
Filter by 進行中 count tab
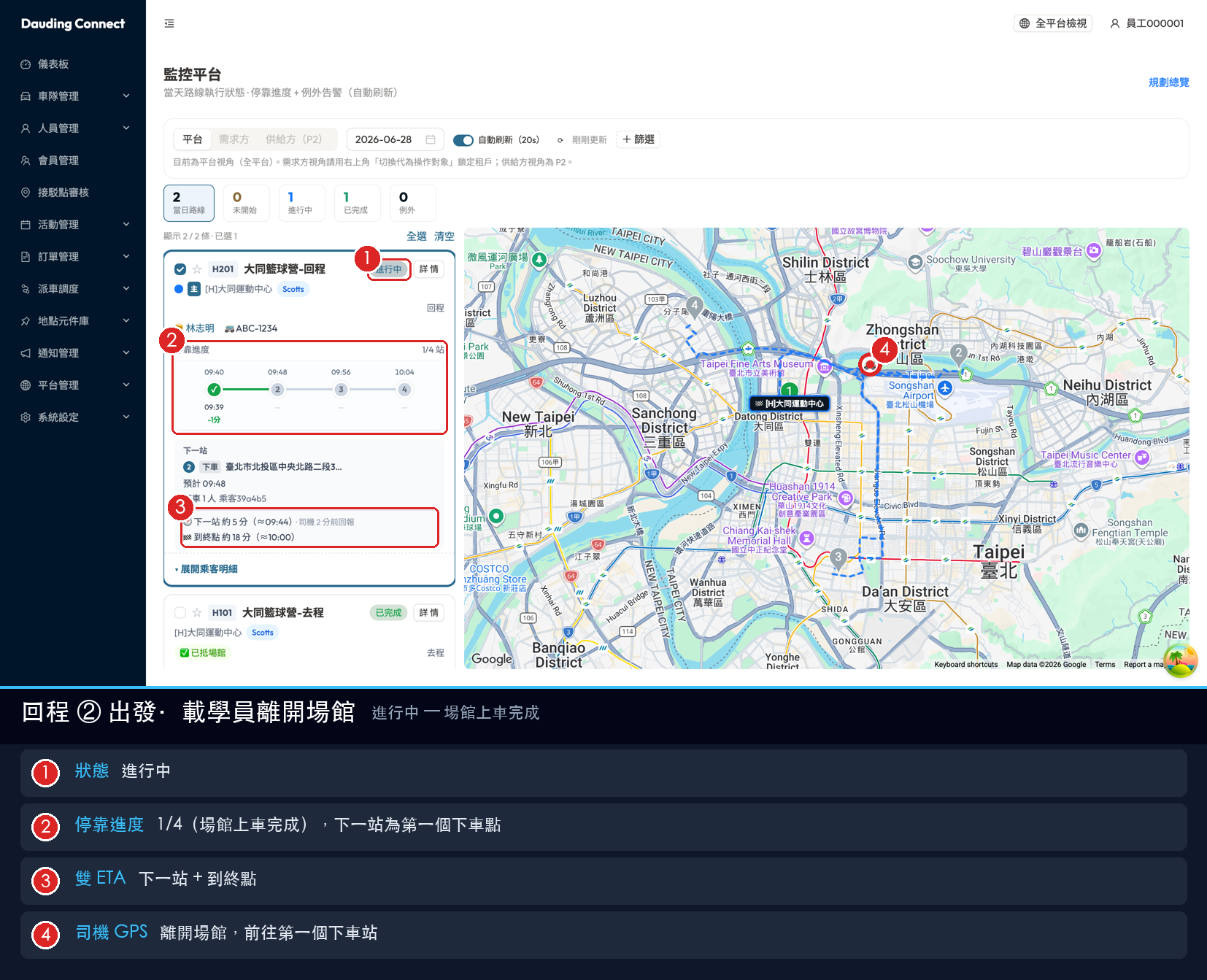(x=301, y=203)
